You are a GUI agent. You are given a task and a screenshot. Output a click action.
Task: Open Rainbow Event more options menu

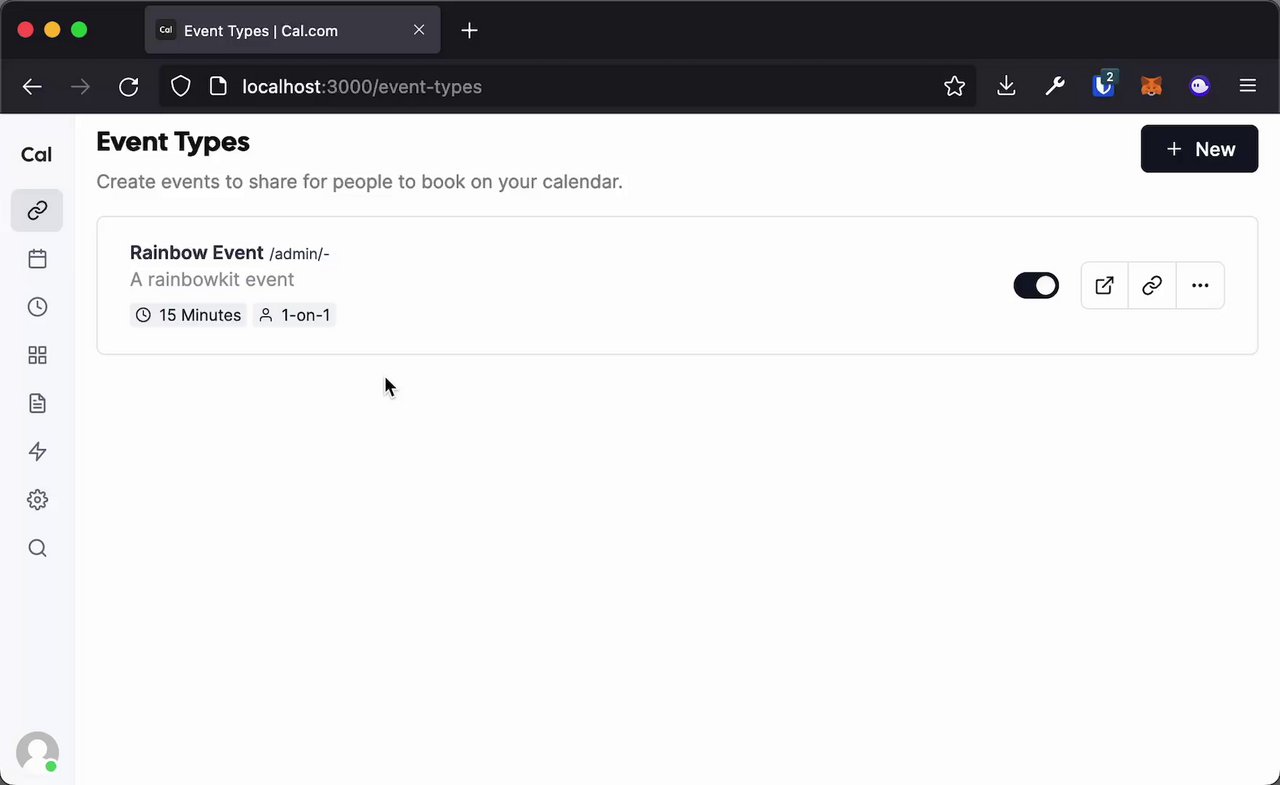point(1200,286)
